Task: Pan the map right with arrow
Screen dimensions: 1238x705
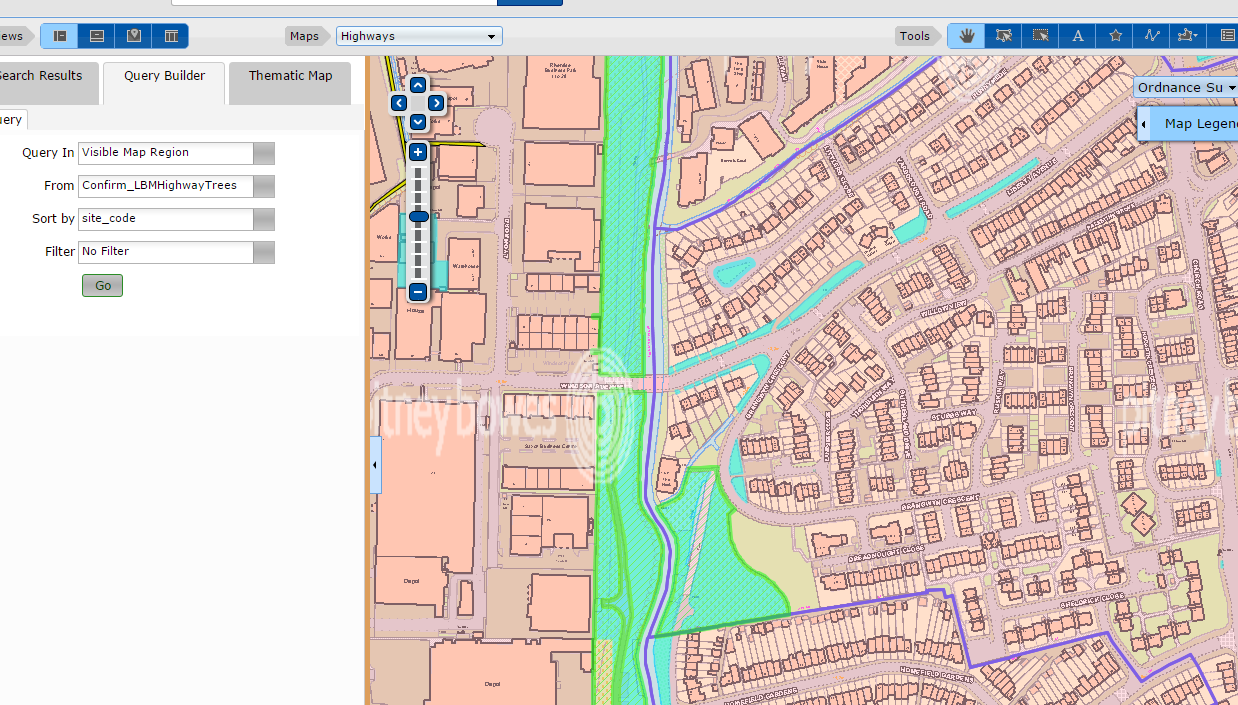Action: click(436, 103)
